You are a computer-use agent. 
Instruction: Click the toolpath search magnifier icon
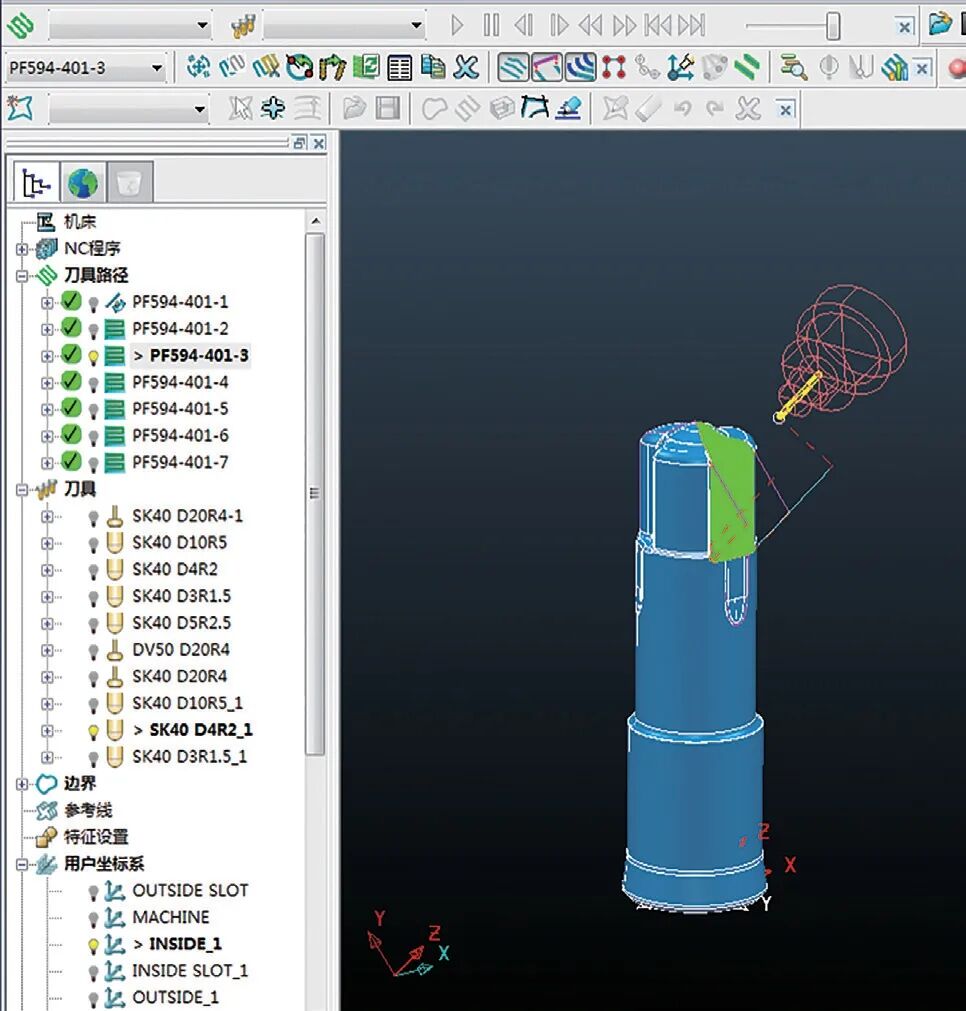tap(793, 67)
